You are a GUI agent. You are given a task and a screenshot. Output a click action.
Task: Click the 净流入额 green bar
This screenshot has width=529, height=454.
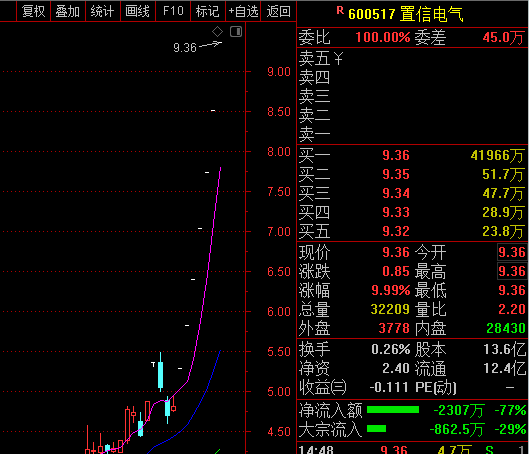coord(393,410)
